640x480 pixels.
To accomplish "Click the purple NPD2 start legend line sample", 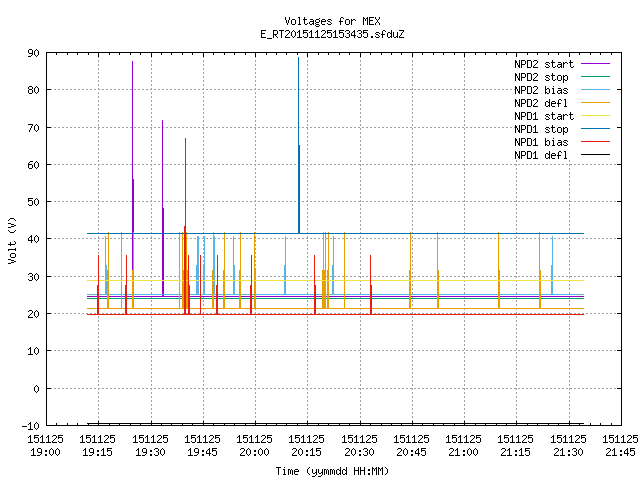I will [x=595, y=64].
